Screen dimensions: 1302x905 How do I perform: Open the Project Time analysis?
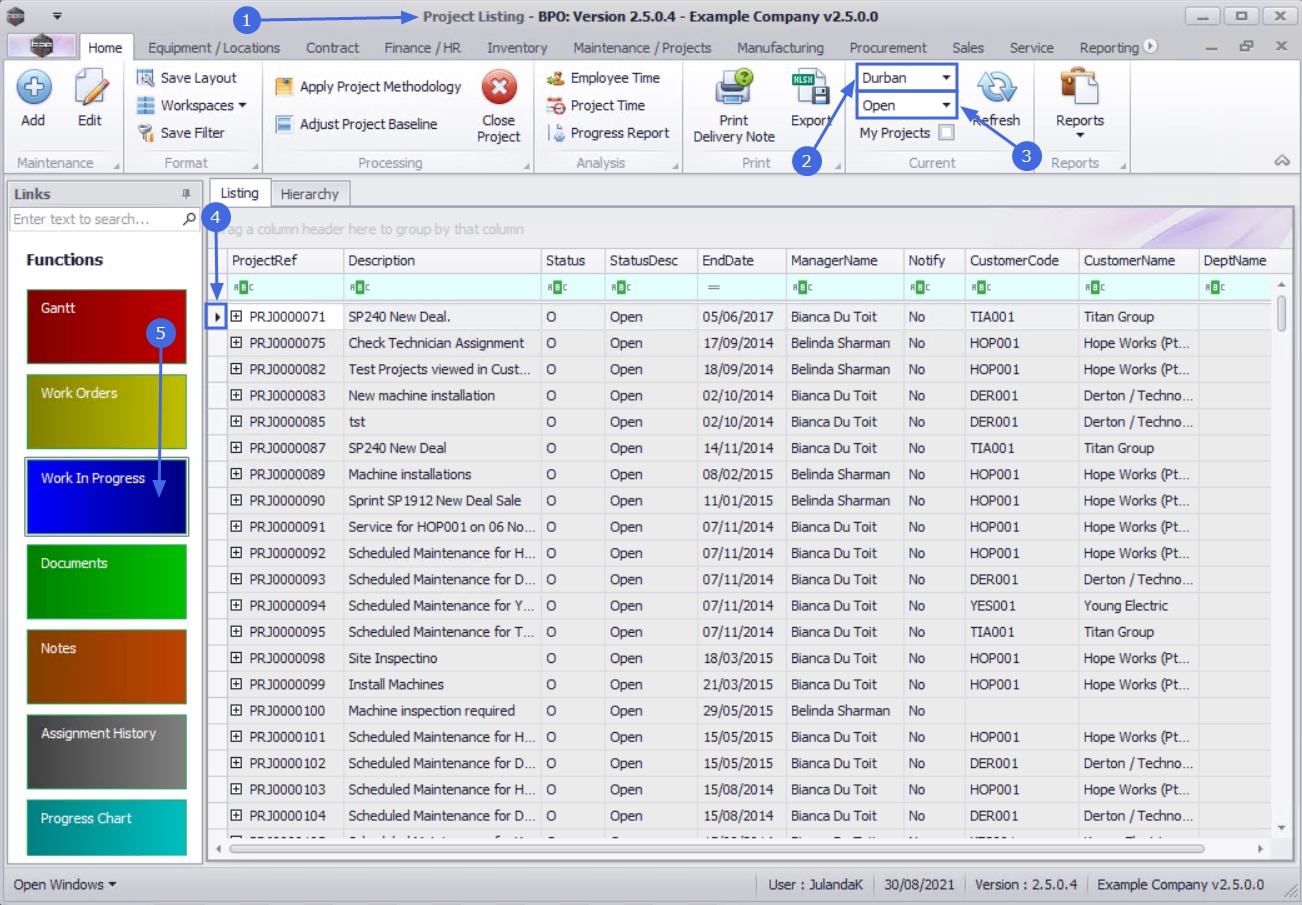point(596,106)
